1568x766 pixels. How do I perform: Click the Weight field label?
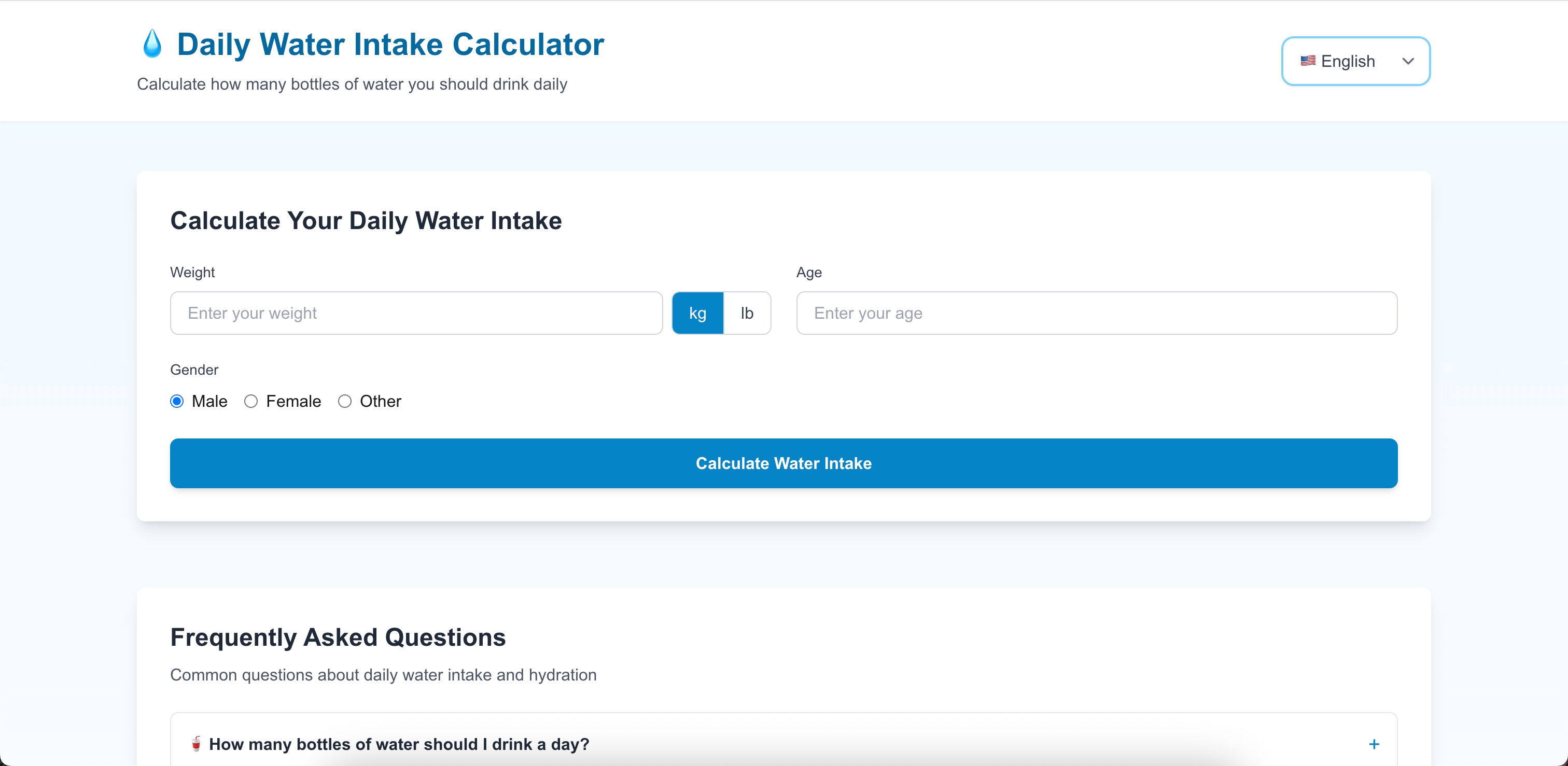point(192,272)
